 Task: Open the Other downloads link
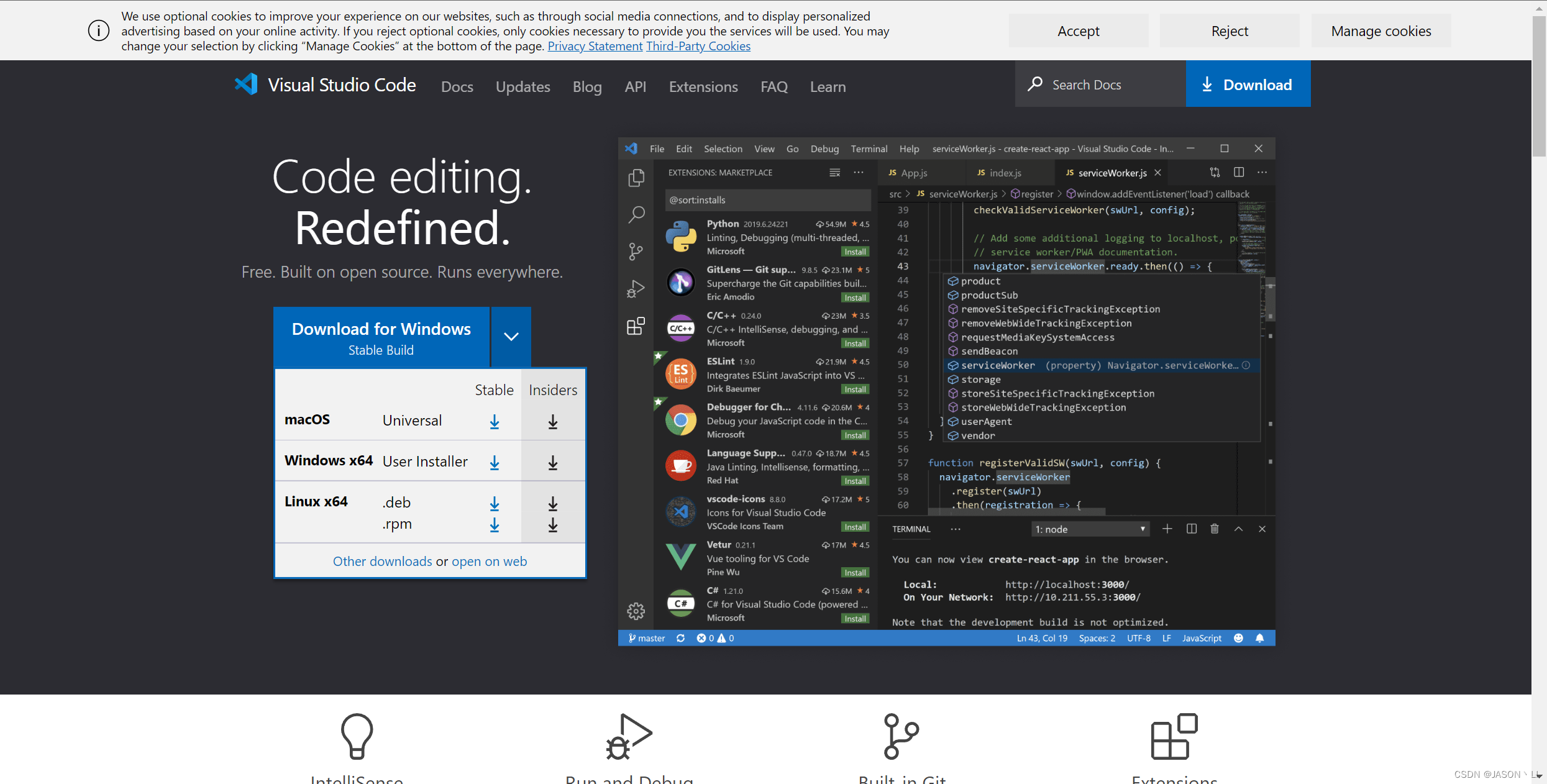point(382,562)
